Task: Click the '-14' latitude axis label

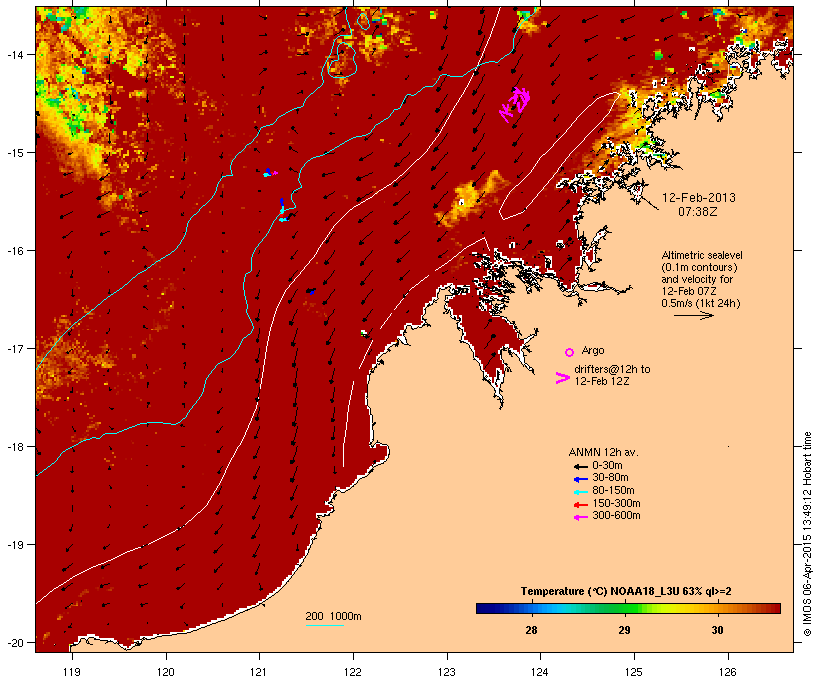Action: point(14,54)
